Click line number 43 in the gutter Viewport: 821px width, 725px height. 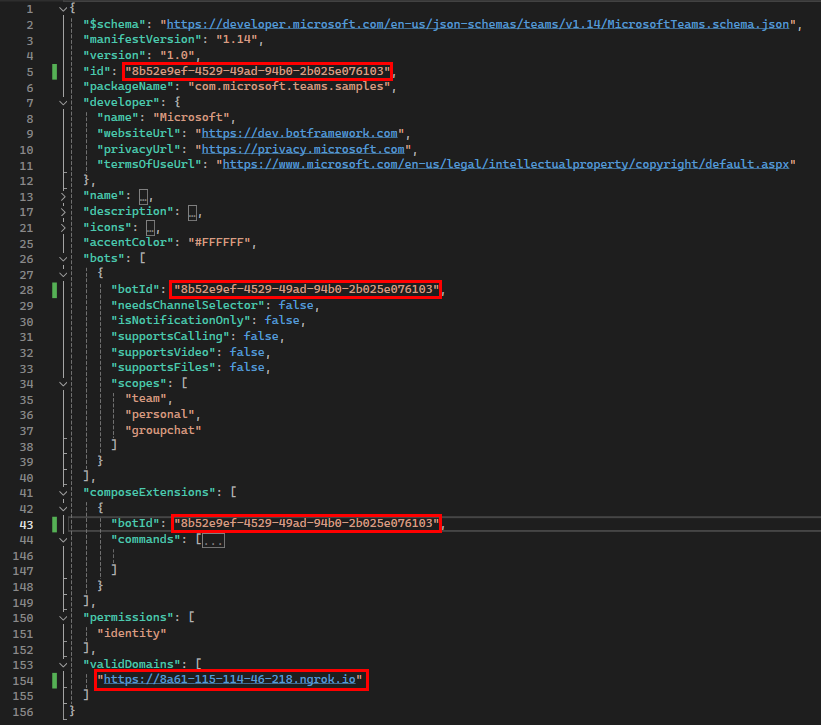tap(26, 525)
